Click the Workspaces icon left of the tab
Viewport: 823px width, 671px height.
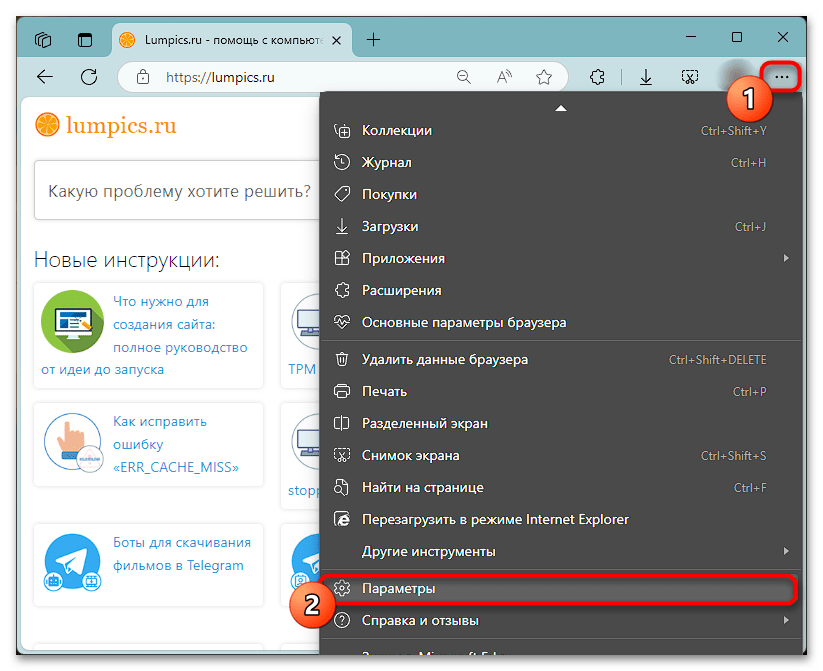tap(42, 40)
